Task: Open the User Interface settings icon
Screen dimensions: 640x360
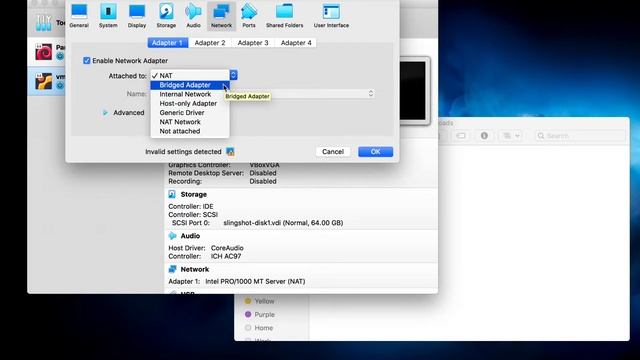Action: (331, 16)
